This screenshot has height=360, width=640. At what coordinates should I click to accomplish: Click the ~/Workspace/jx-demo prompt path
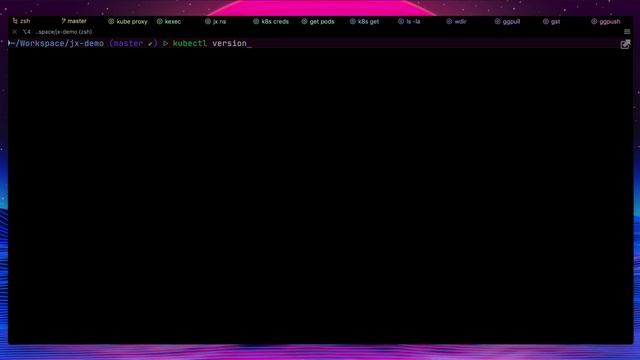(57, 43)
